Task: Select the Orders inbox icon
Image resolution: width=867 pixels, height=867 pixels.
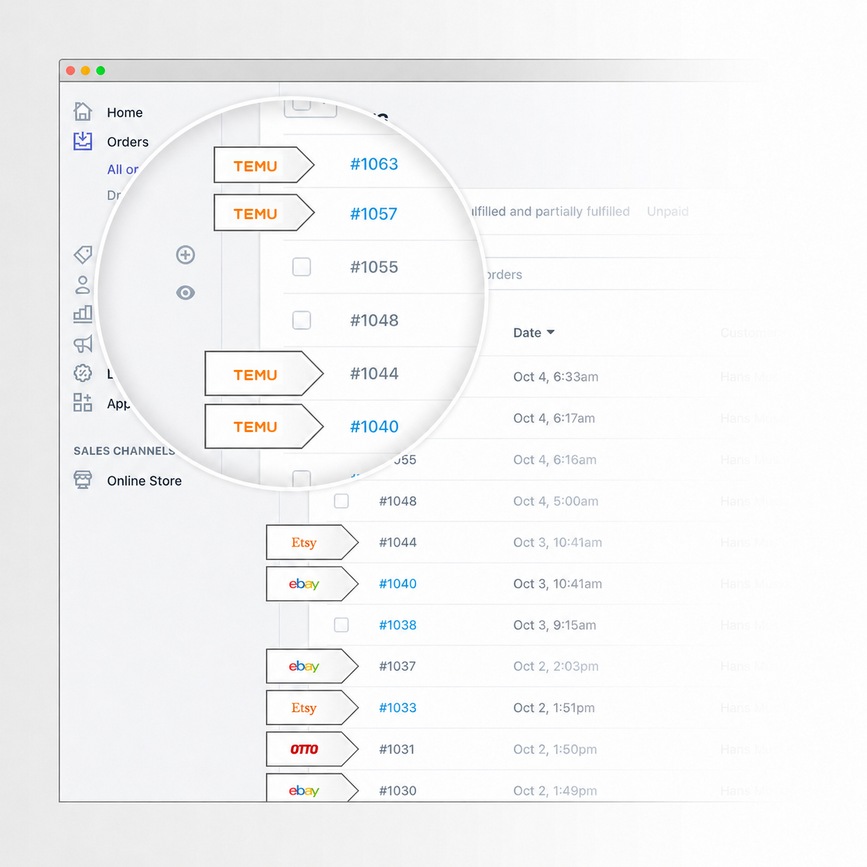Action: 82,141
